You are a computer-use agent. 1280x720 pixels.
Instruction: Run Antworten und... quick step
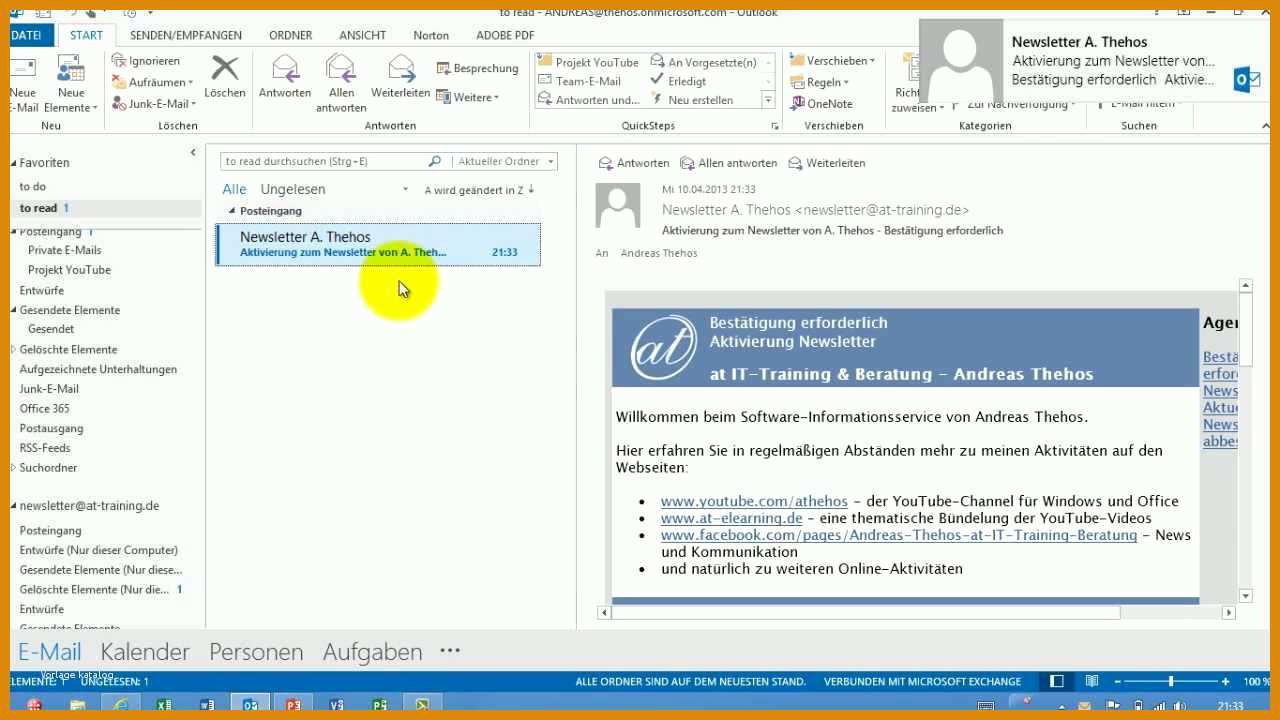click(x=589, y=100)
